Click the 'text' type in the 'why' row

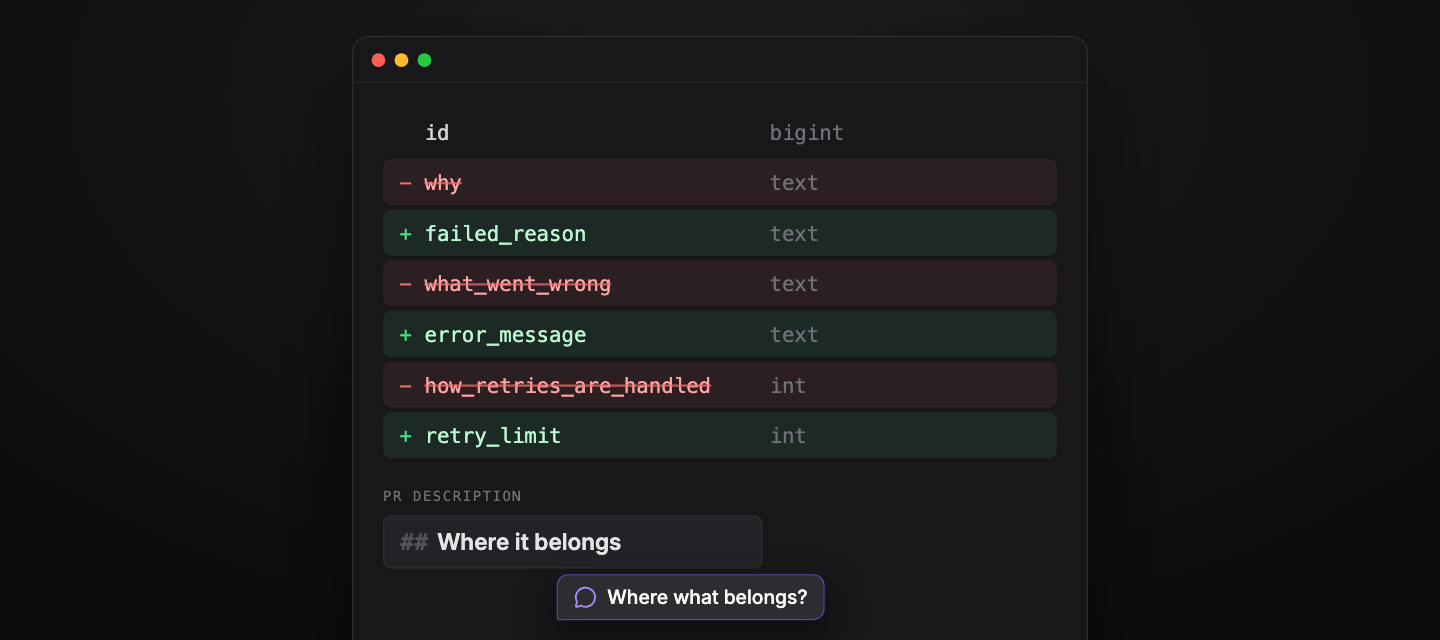pyautogui.click(x=794, y=183)
